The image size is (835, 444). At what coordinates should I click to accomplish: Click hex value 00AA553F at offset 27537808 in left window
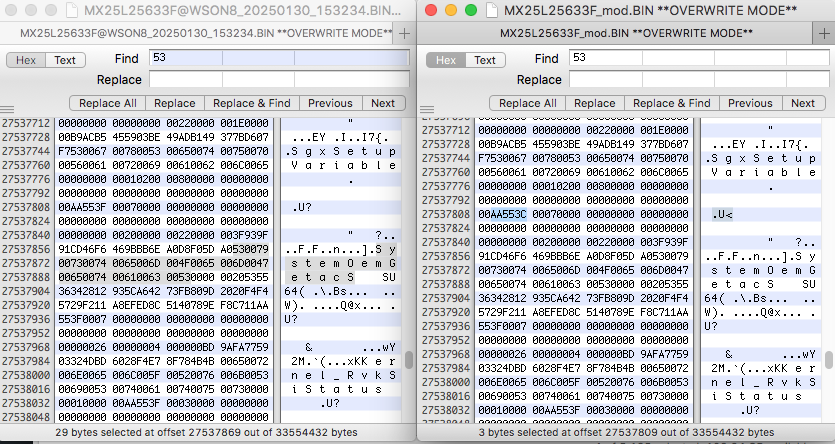pyautogui.click(x=82, y=207)
